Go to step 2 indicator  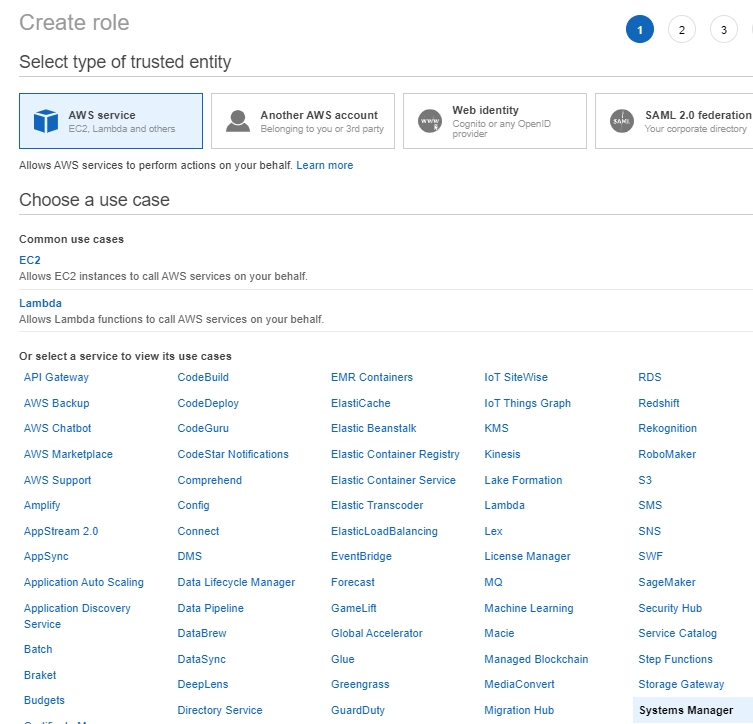(682, 30)
